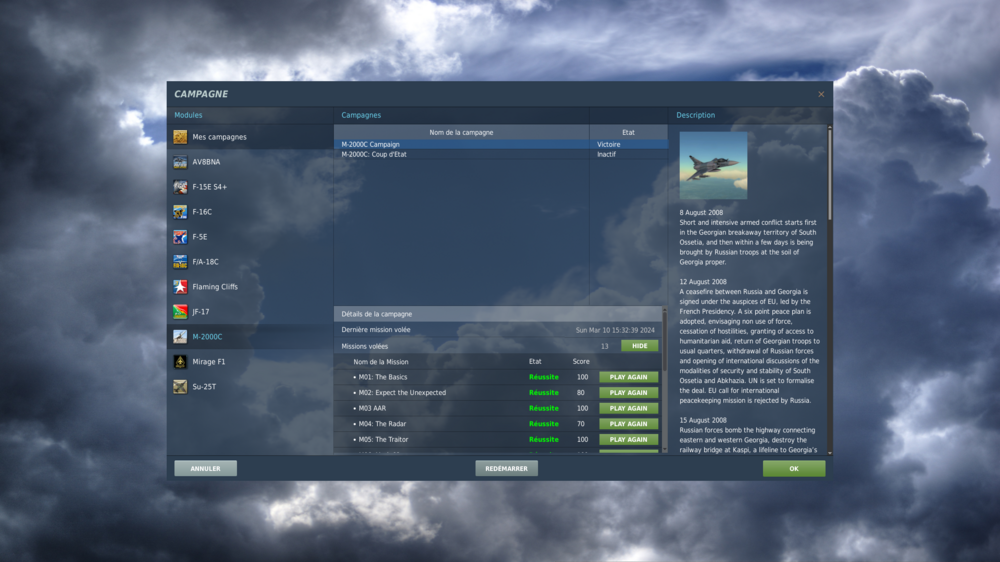Screen dimensions: 1000x562
Task: Select the AV8BNA module icon
Action: pyautogui.click(x=180, y=161)
